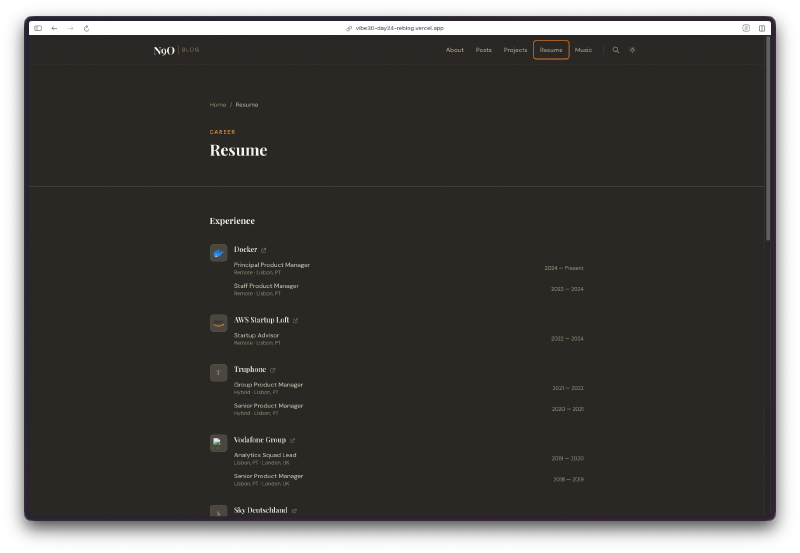Click the 2018 – 2019 date
This screenshot has height=553, width=800.
[568, 480]
